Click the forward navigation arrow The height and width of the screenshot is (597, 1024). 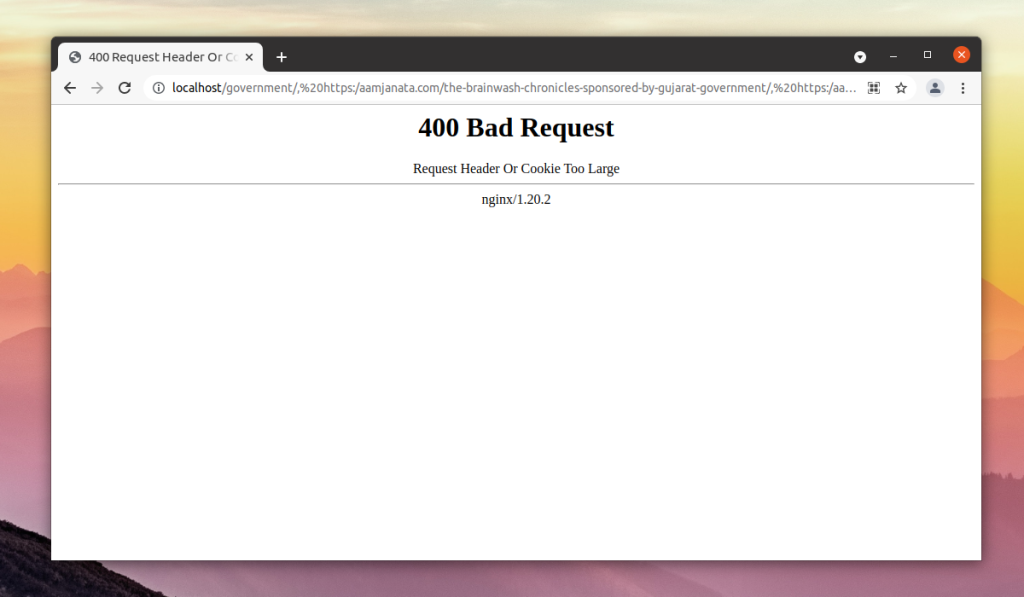coord(97,88)
